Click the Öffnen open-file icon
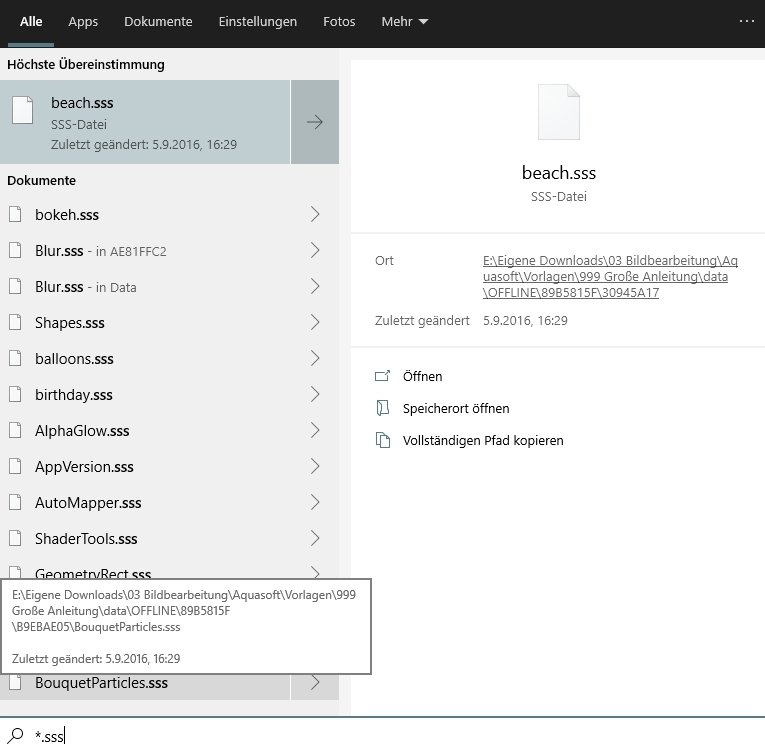765x744 pixels. pos(381,377)
